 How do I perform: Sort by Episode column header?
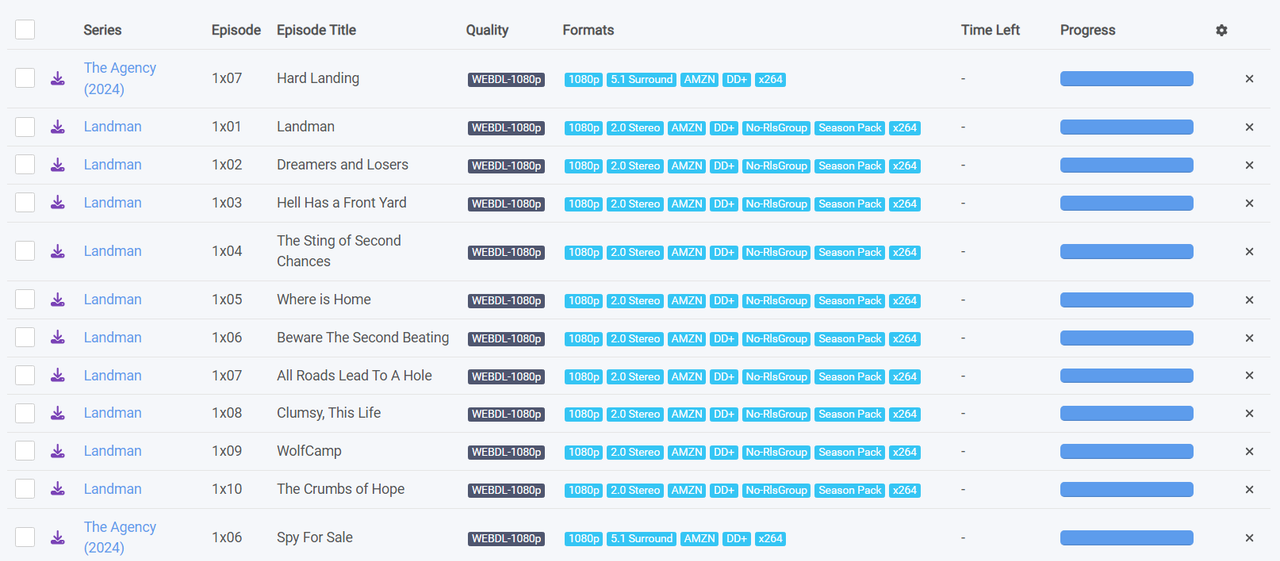click(236, 30)
